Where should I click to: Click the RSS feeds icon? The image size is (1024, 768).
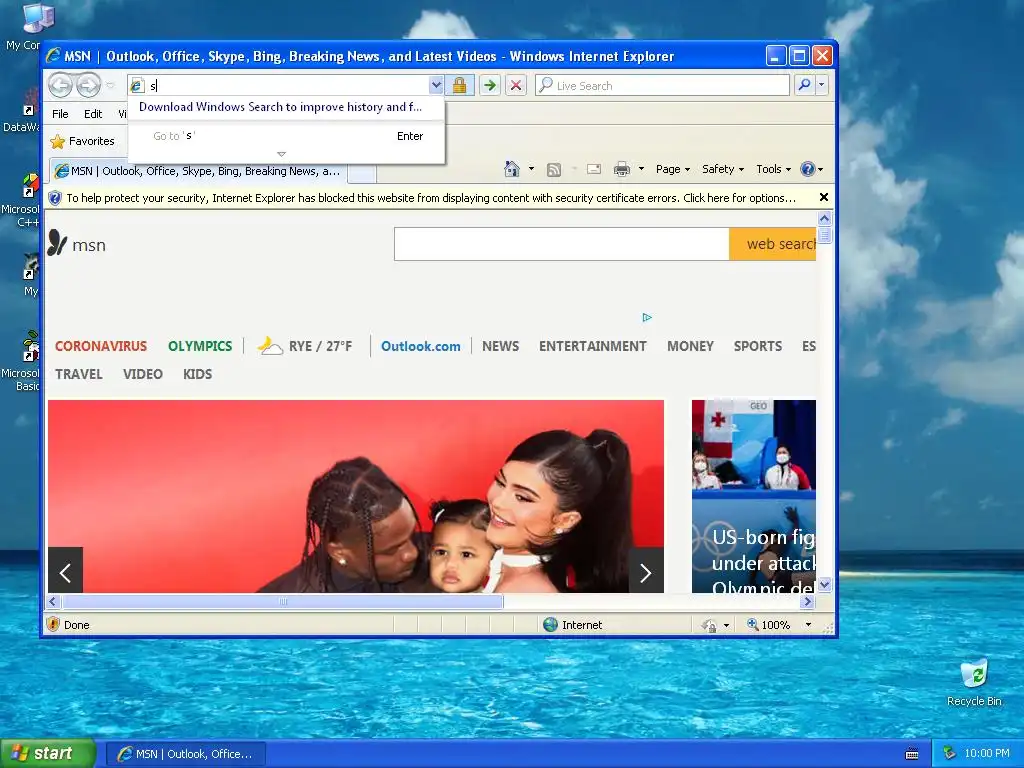[x=554, y=170]
